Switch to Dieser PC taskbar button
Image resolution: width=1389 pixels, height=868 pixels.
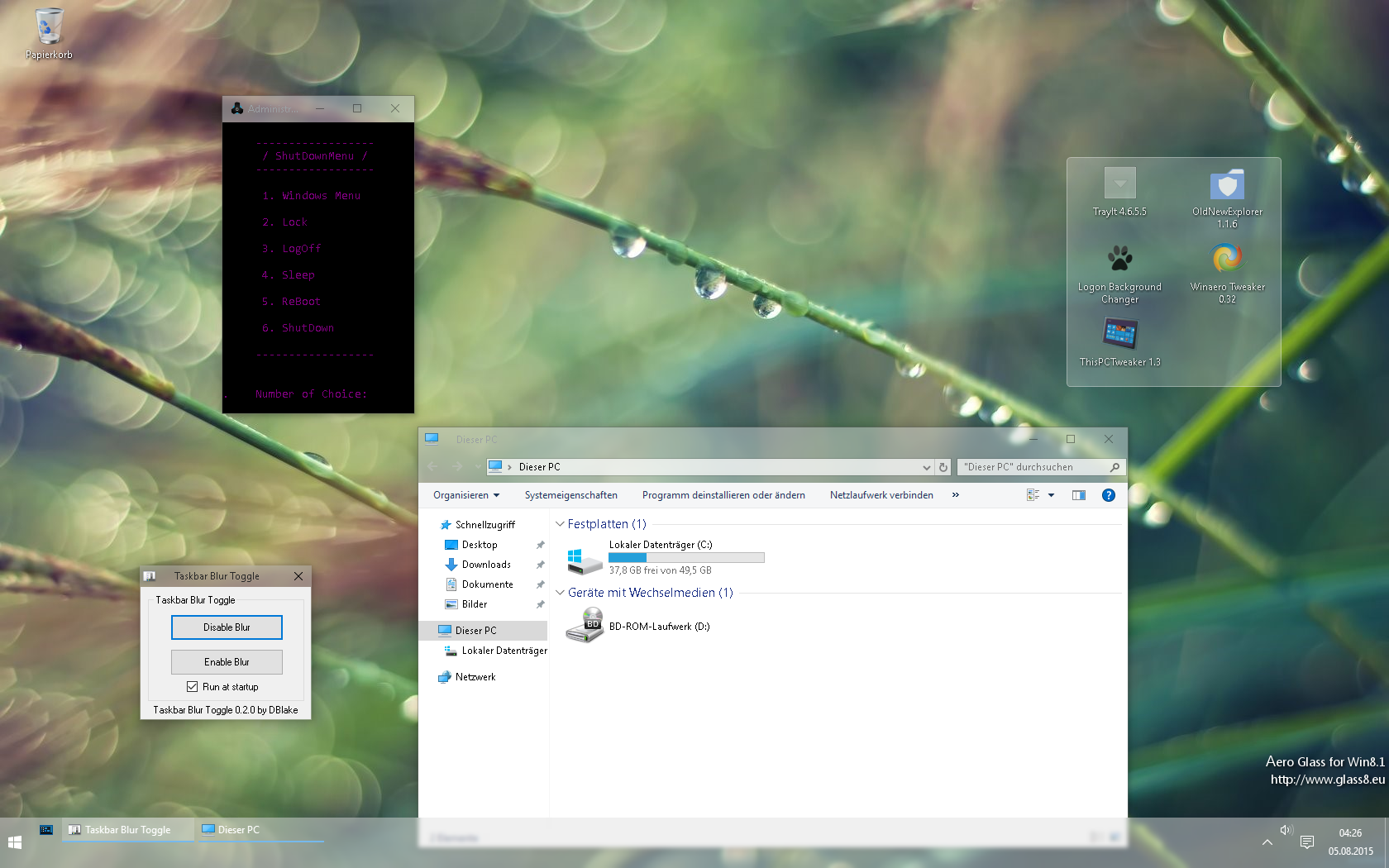[x=259, y=830]
